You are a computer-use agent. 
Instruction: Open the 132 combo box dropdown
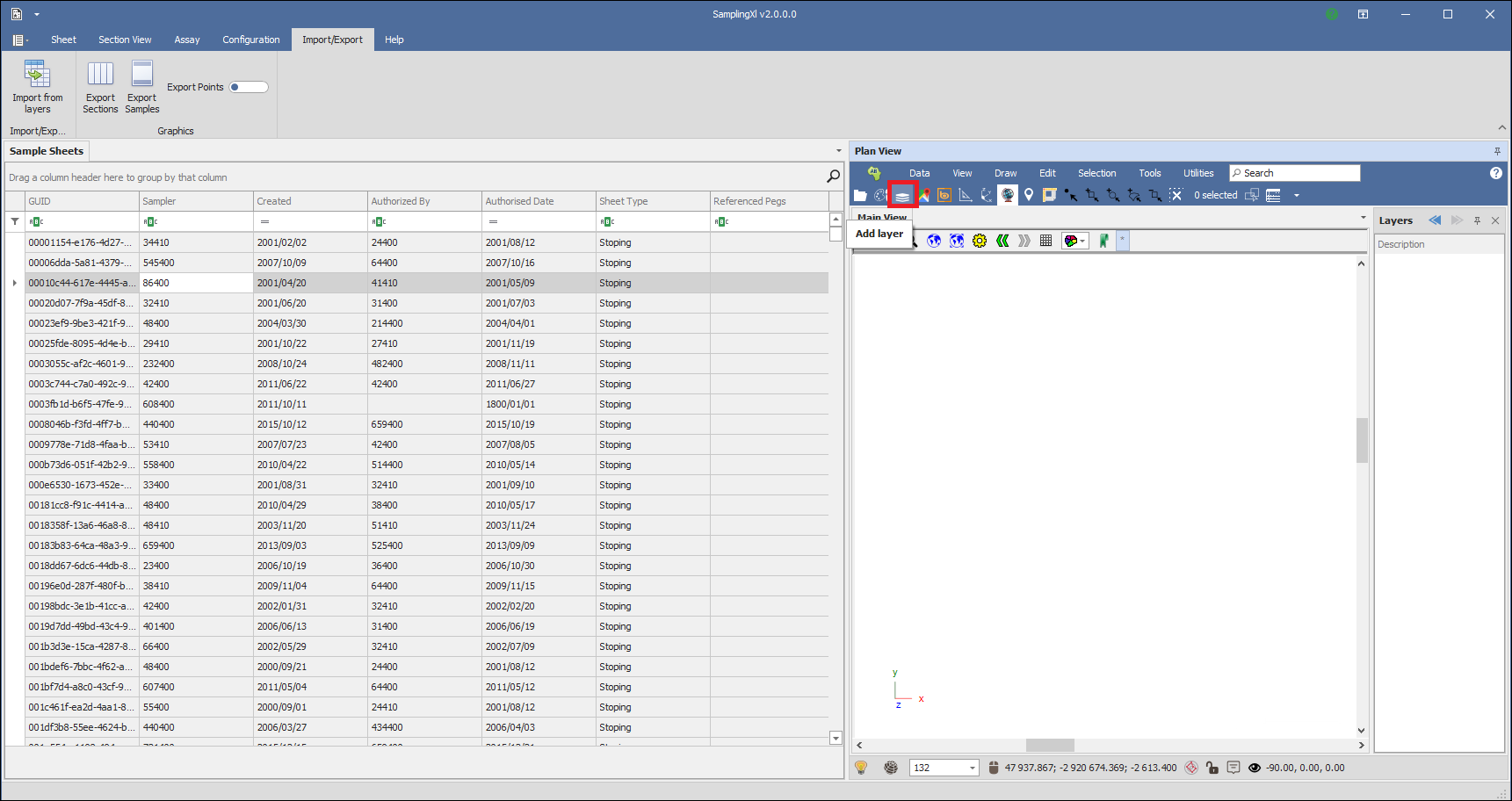click(972, 768)
